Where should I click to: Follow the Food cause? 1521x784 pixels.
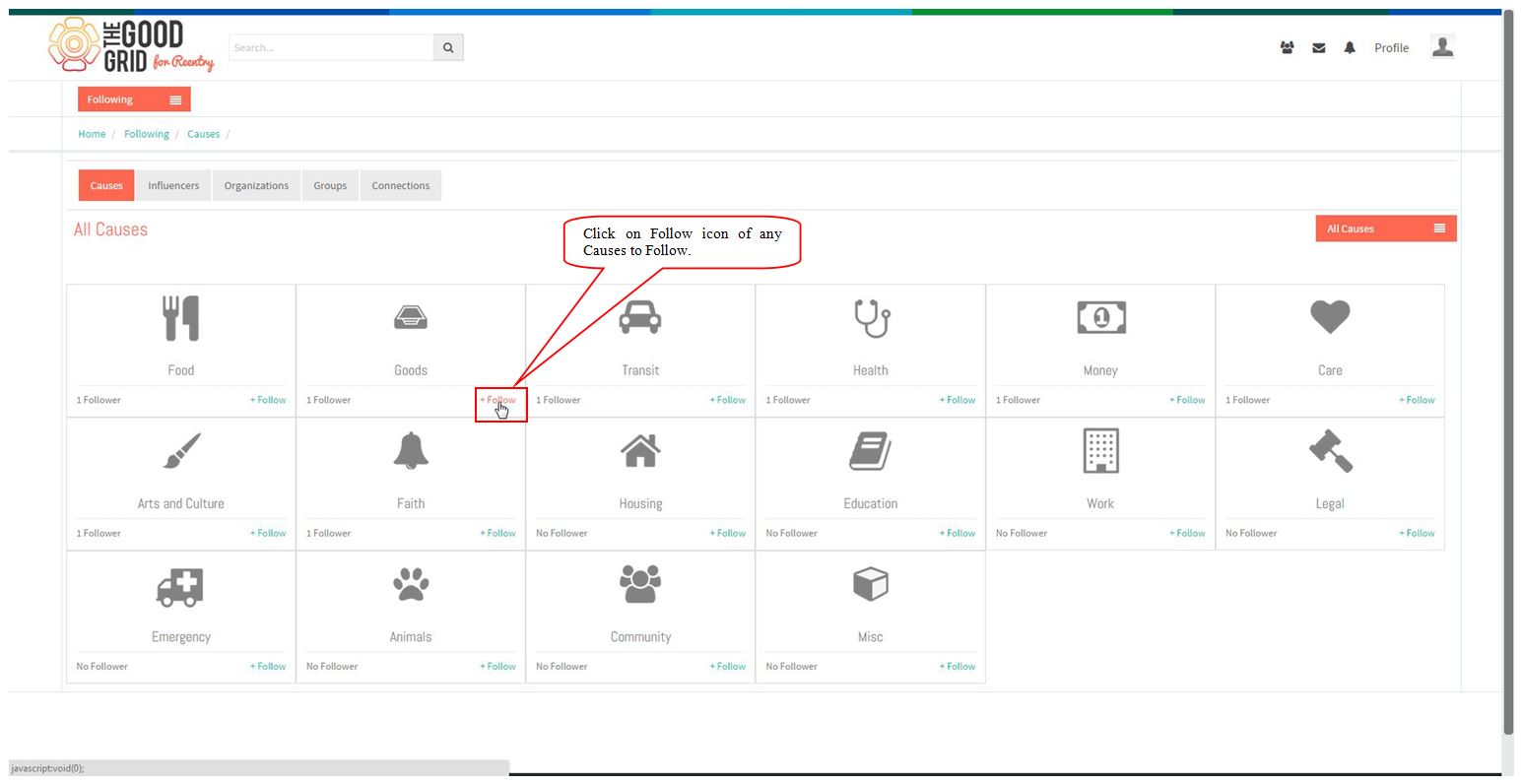tap(268, 400)
